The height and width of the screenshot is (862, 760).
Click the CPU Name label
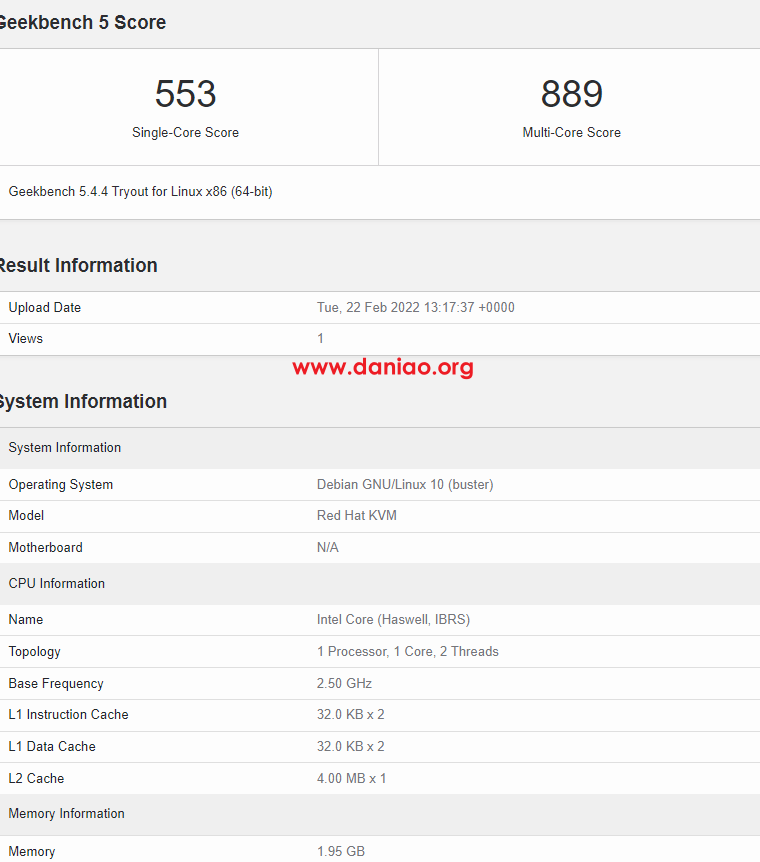pos(25,620)
